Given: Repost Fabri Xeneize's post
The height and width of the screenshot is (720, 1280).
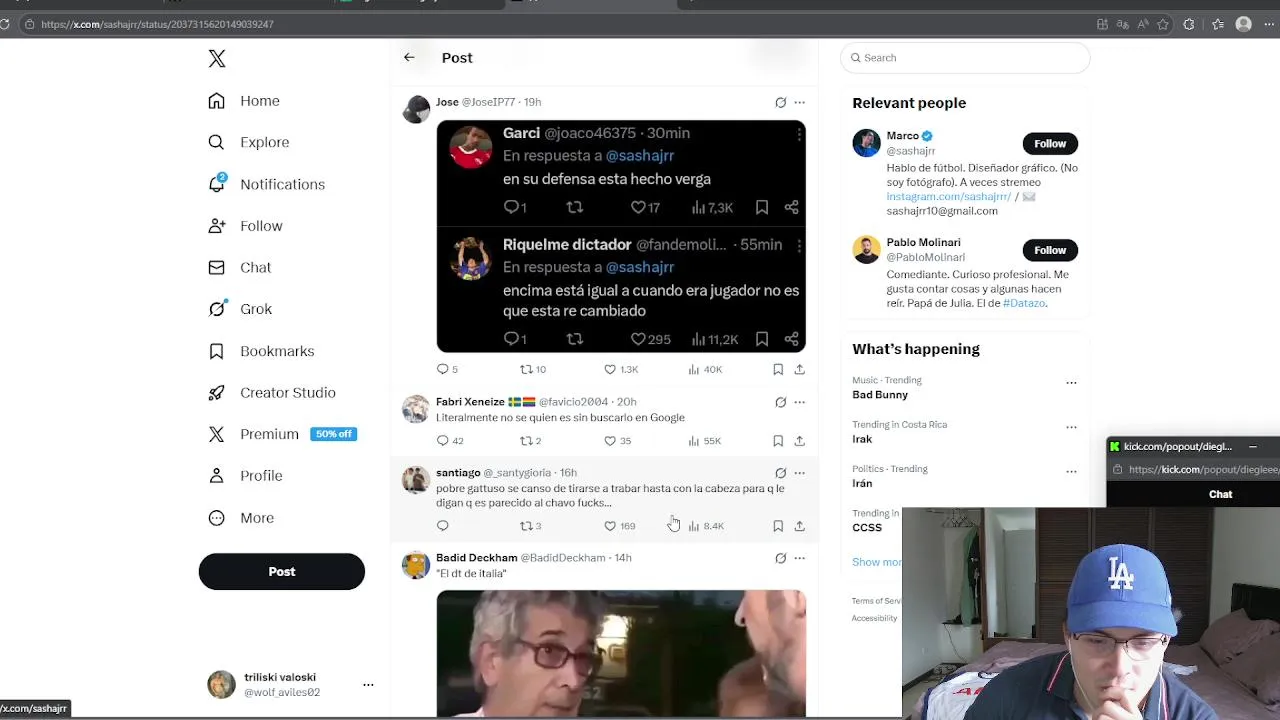Looking at the screenshot, I should tap(531, 440).
